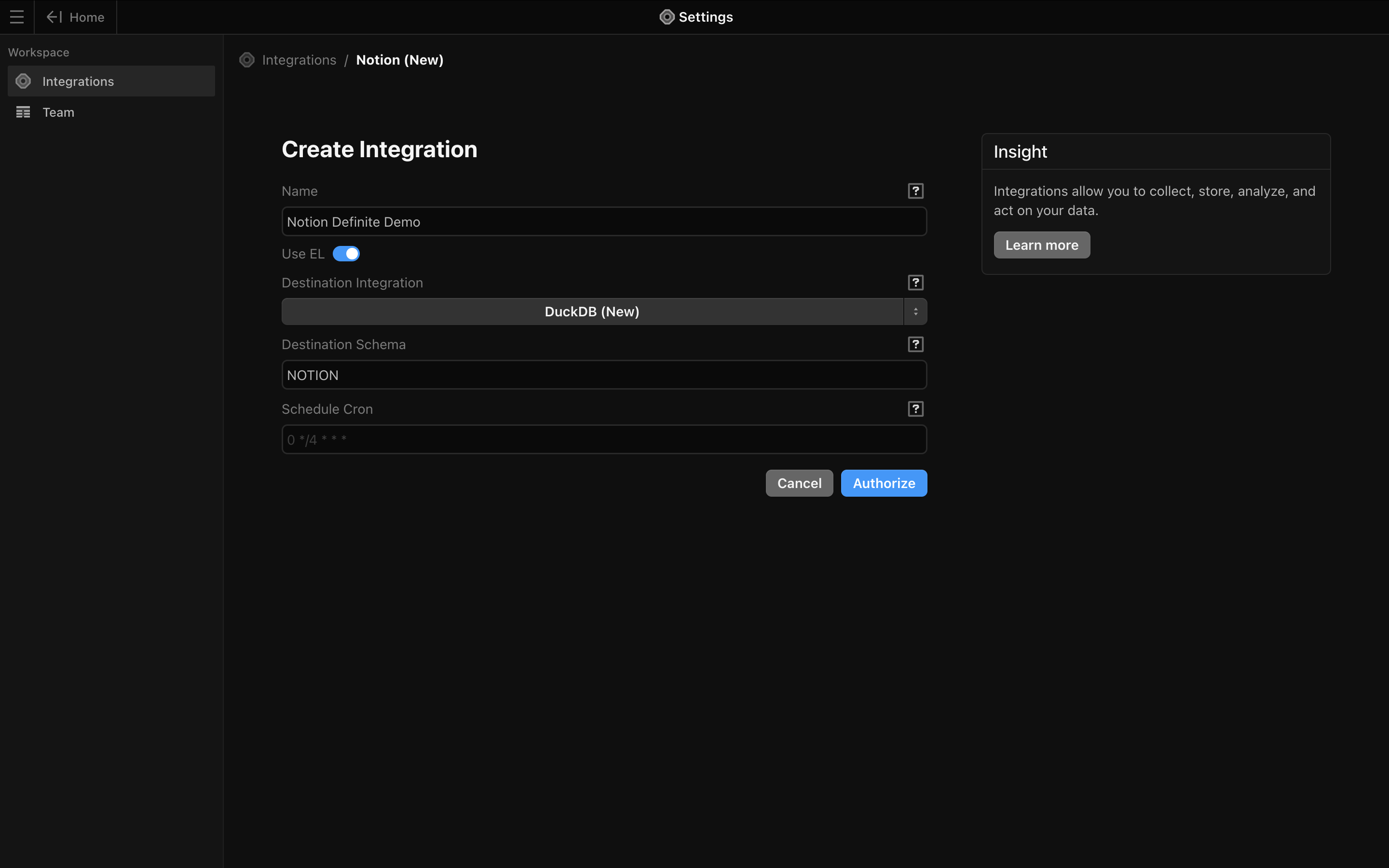Focus the Schedule Cron input field
Image resolution: width=1389 pixels, height=868 pixels.
[604, 440]
